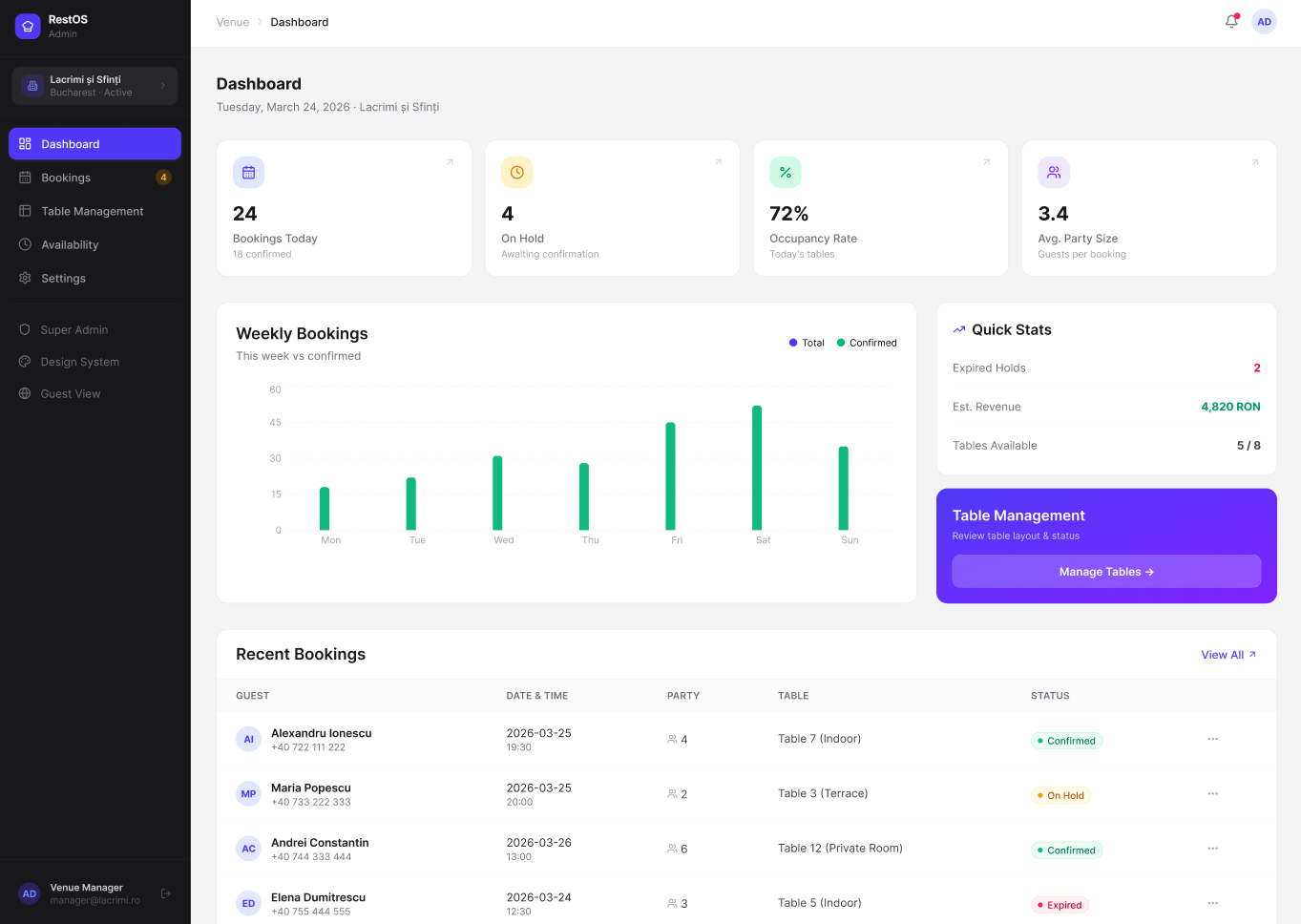The height and width of the screenshot is (924, 1301).
Task: Click the RestOS chef hat logo
Action: 28,26
